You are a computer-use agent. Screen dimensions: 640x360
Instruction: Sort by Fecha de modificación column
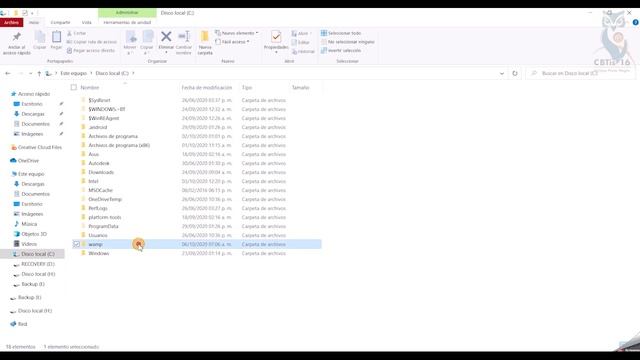point(207,87)
